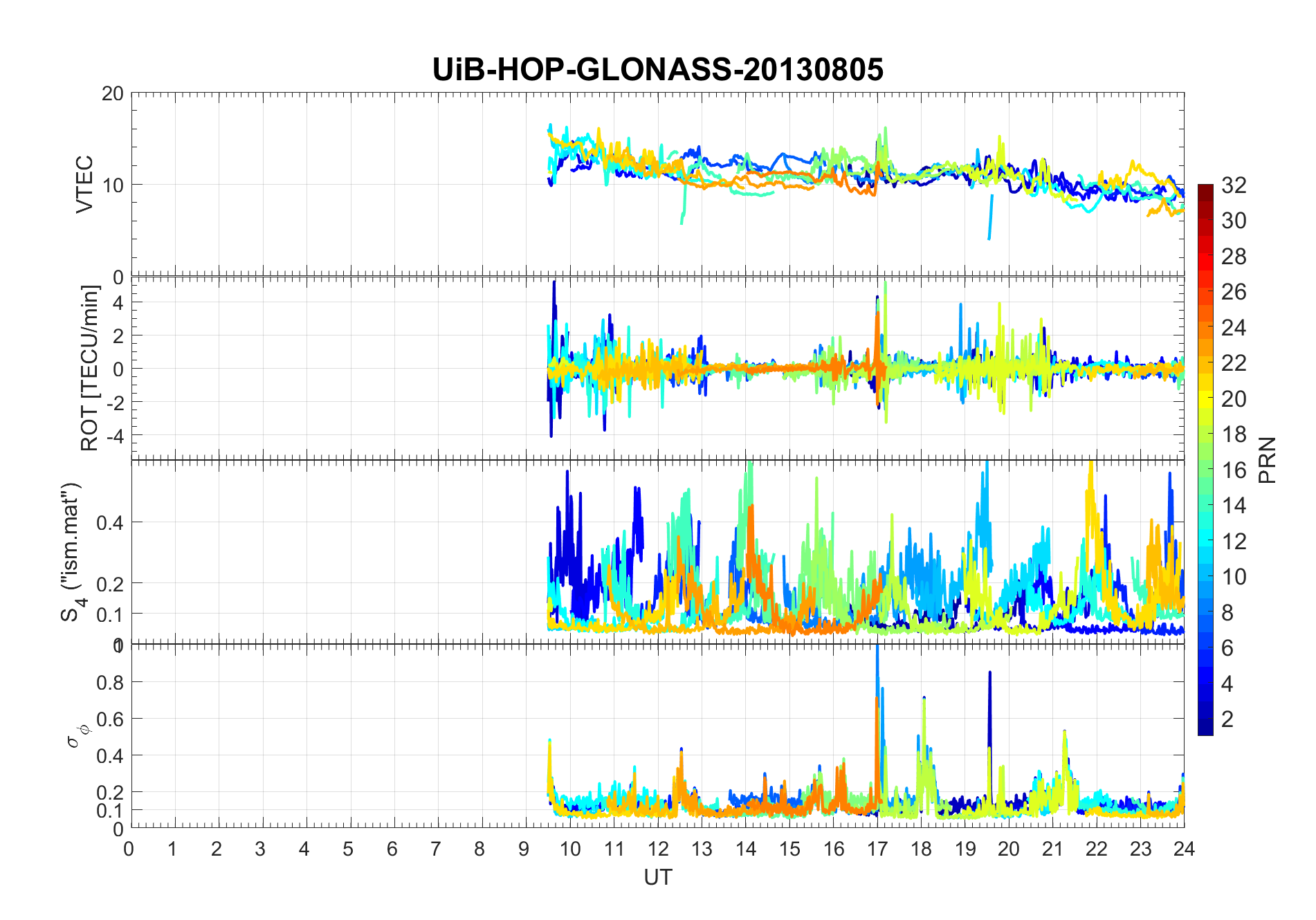Click x-axis tick label 9
The height and width of the screenshot is (920, 1316).
524,849
